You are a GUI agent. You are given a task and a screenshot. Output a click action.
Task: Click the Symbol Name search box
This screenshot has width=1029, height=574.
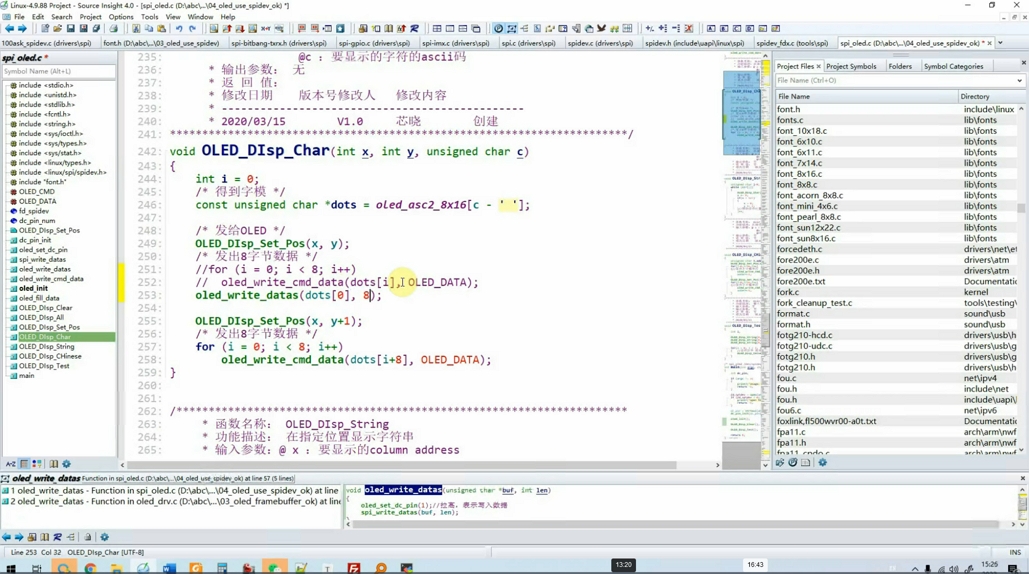coord(58,71)
